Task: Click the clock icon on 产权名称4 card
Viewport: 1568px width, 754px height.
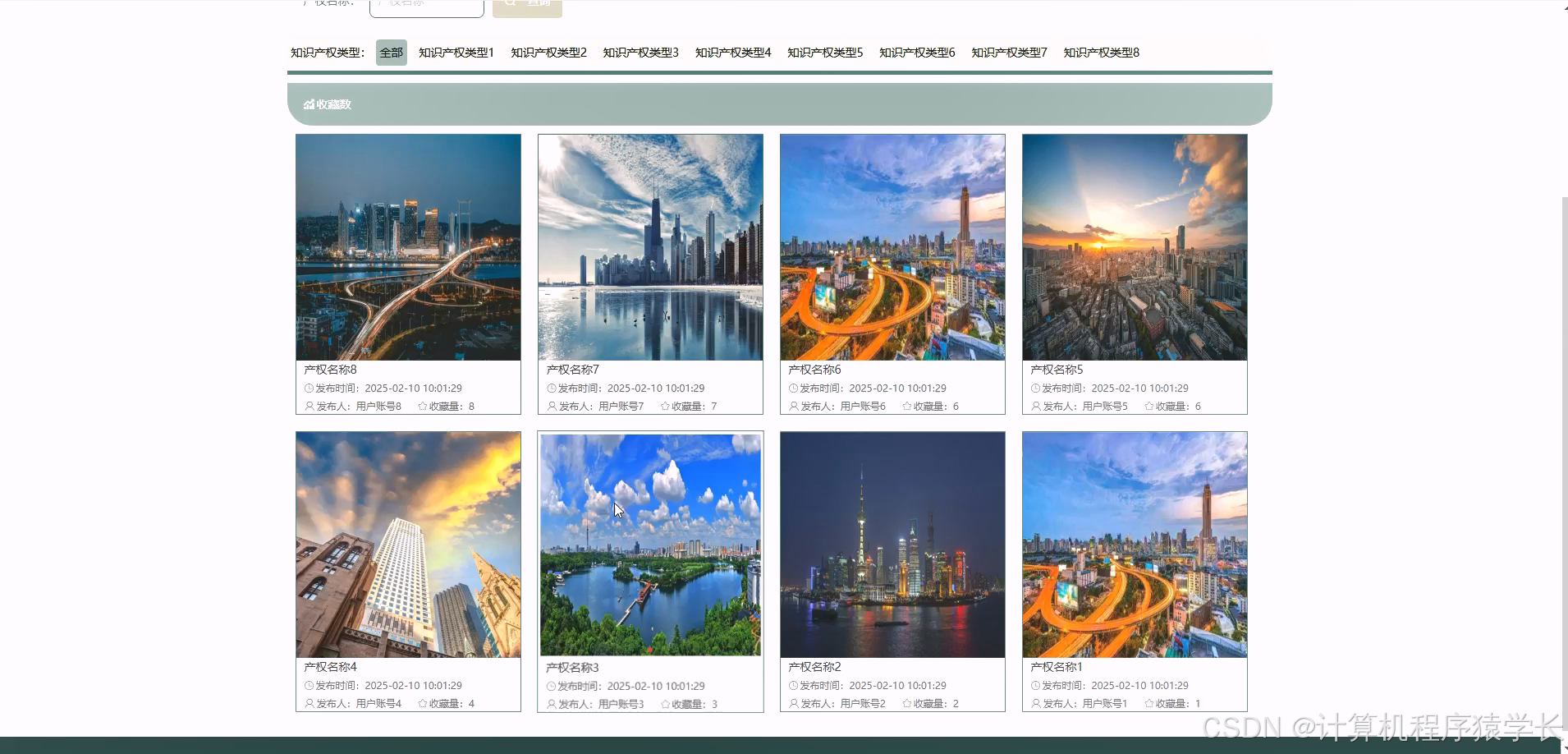Action: [309, 686]
